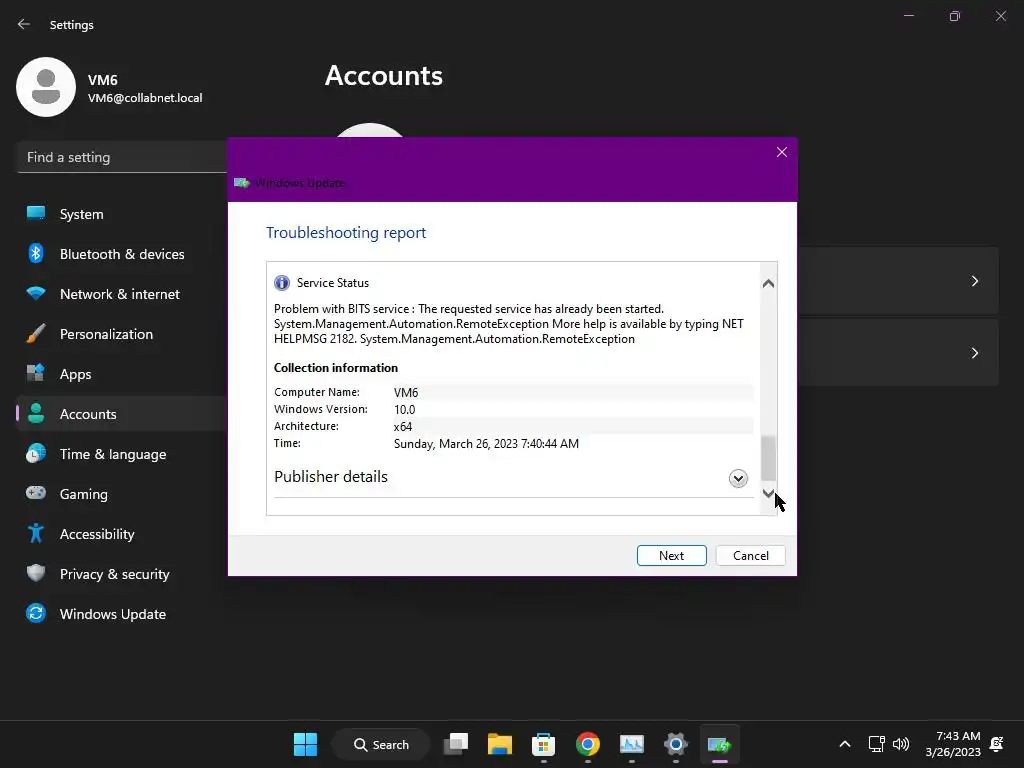Screen dimensions: 1024x768
Task: Click the volume speaker icon in tray
Action: pyautogui.click(x=901, y=744)
